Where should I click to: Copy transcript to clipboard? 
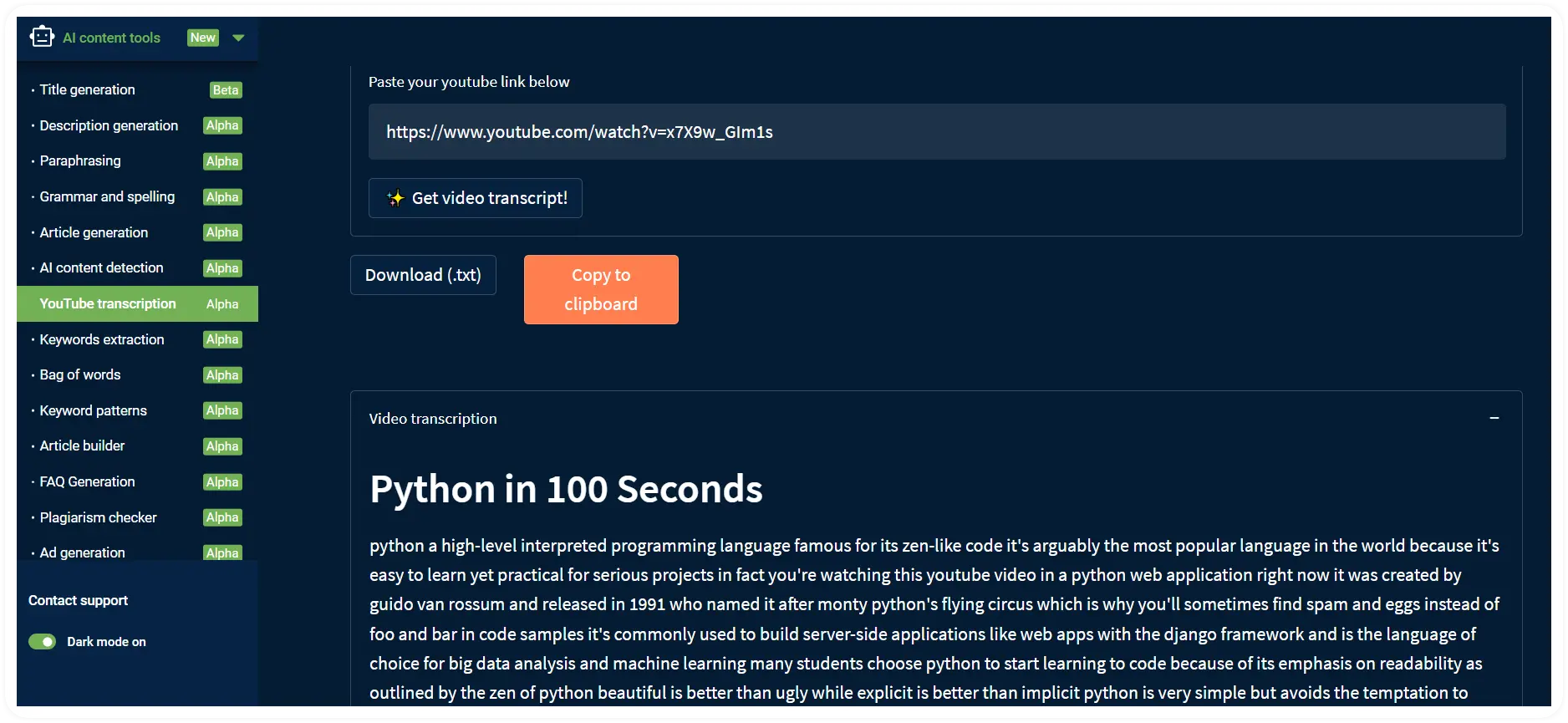[601, 289]
